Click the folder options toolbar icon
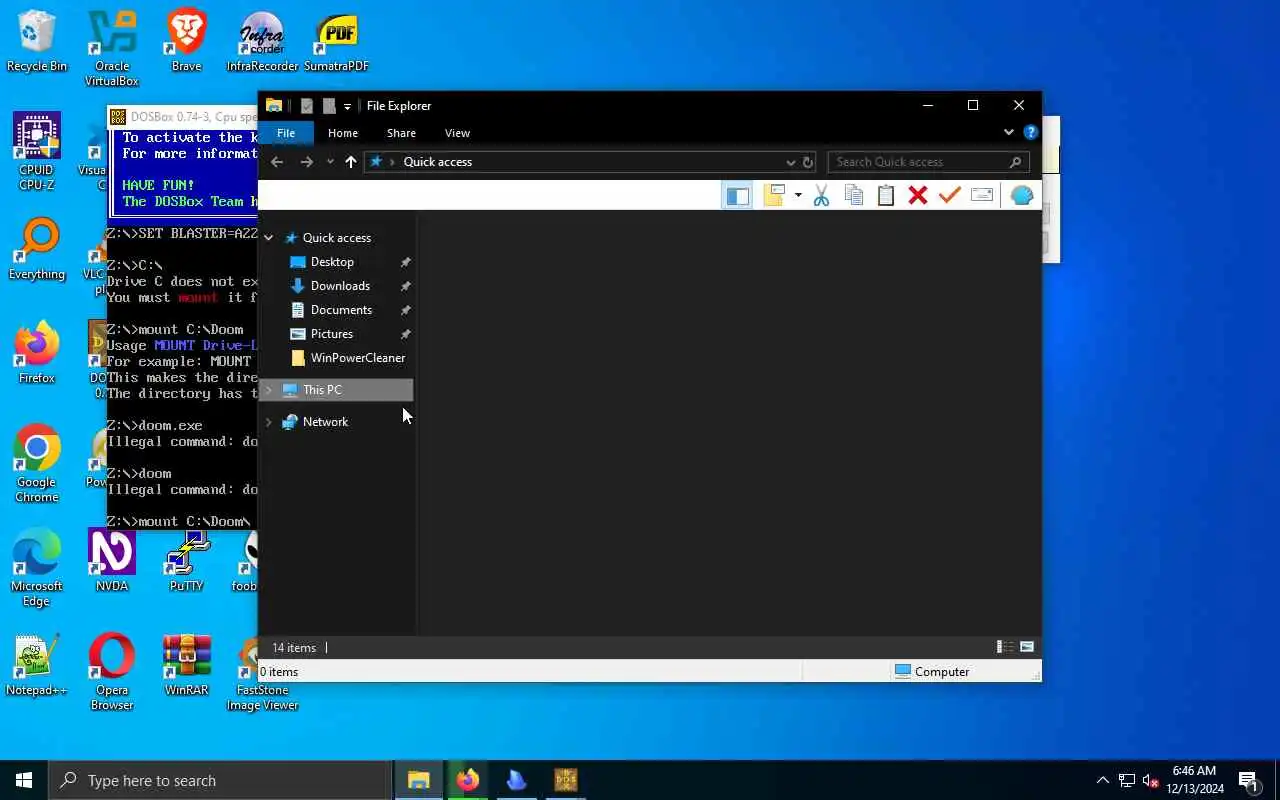The height and width of the screenshot is (800, 1280). tap(774, 196)
